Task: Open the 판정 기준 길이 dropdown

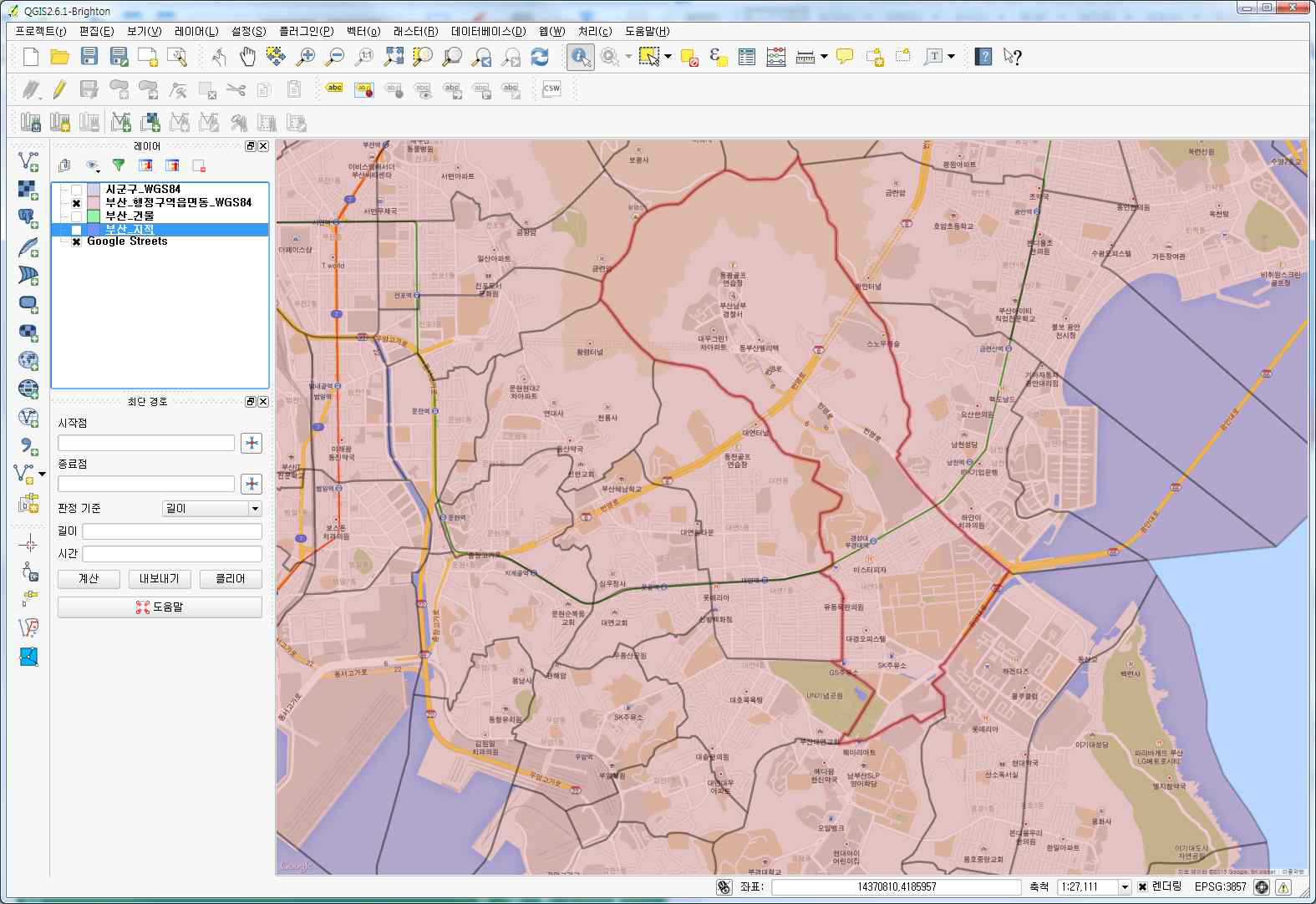Action: (x=212, y=509)
